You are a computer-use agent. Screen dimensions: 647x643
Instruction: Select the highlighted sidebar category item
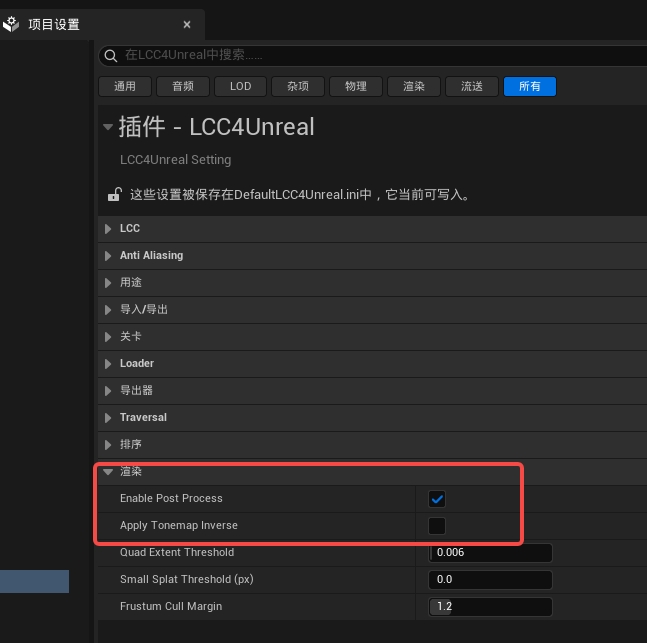point(34,582)
